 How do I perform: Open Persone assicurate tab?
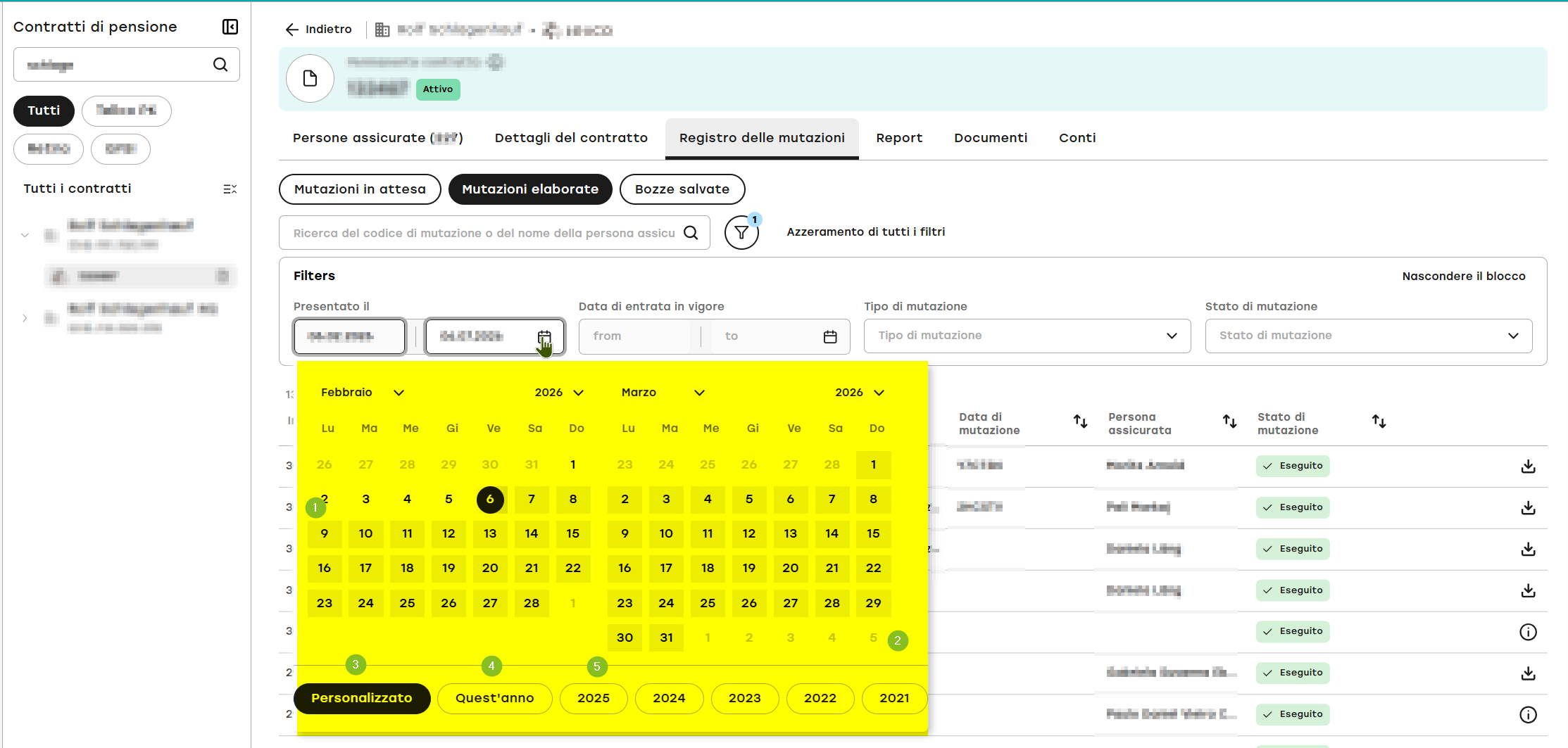pos(378,139)
